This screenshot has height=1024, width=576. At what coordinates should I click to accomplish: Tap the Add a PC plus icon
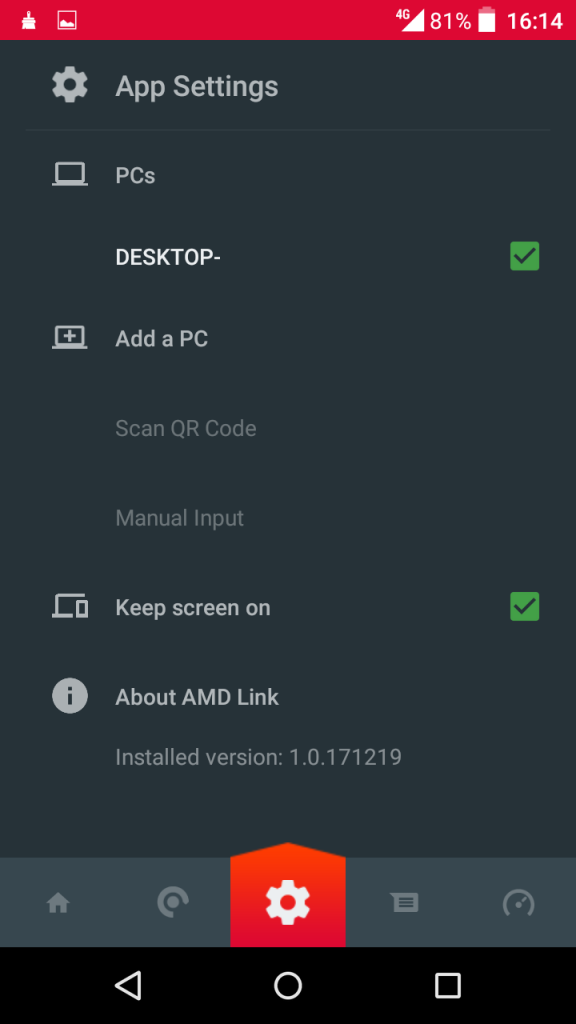point(69,337)
